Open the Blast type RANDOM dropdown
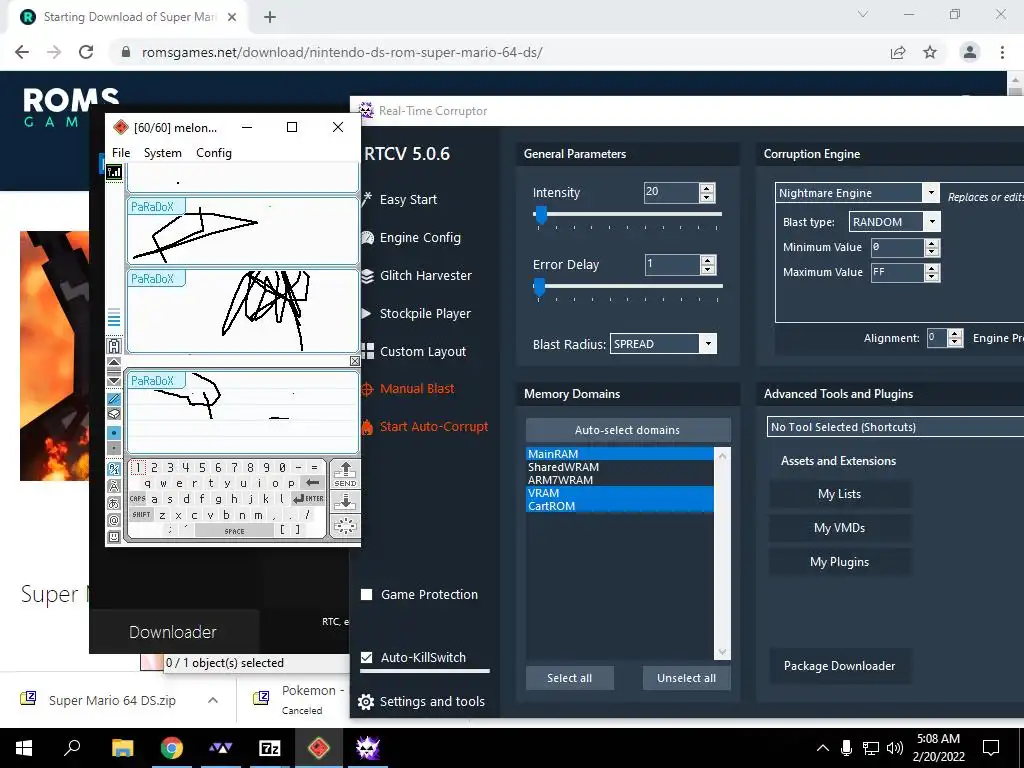 895,222
